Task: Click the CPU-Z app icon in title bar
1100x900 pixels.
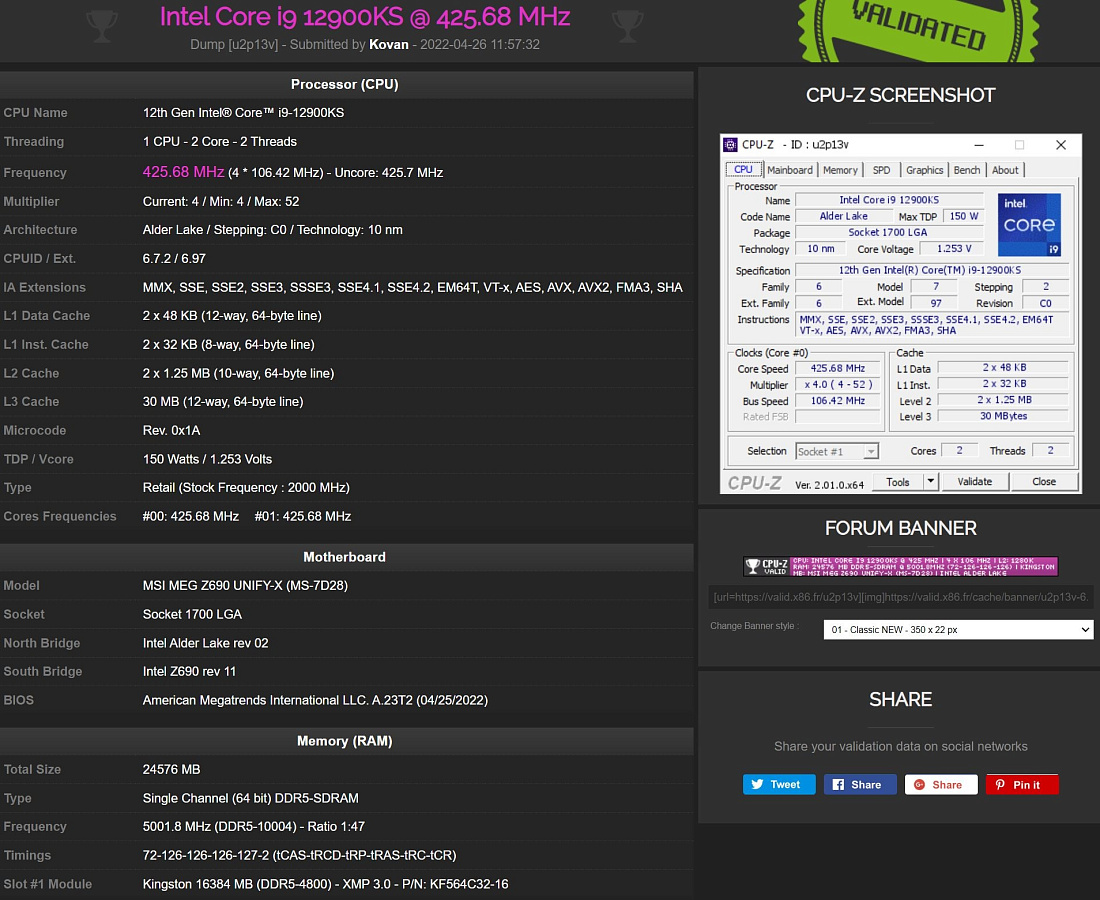Action: pos(730,145)
